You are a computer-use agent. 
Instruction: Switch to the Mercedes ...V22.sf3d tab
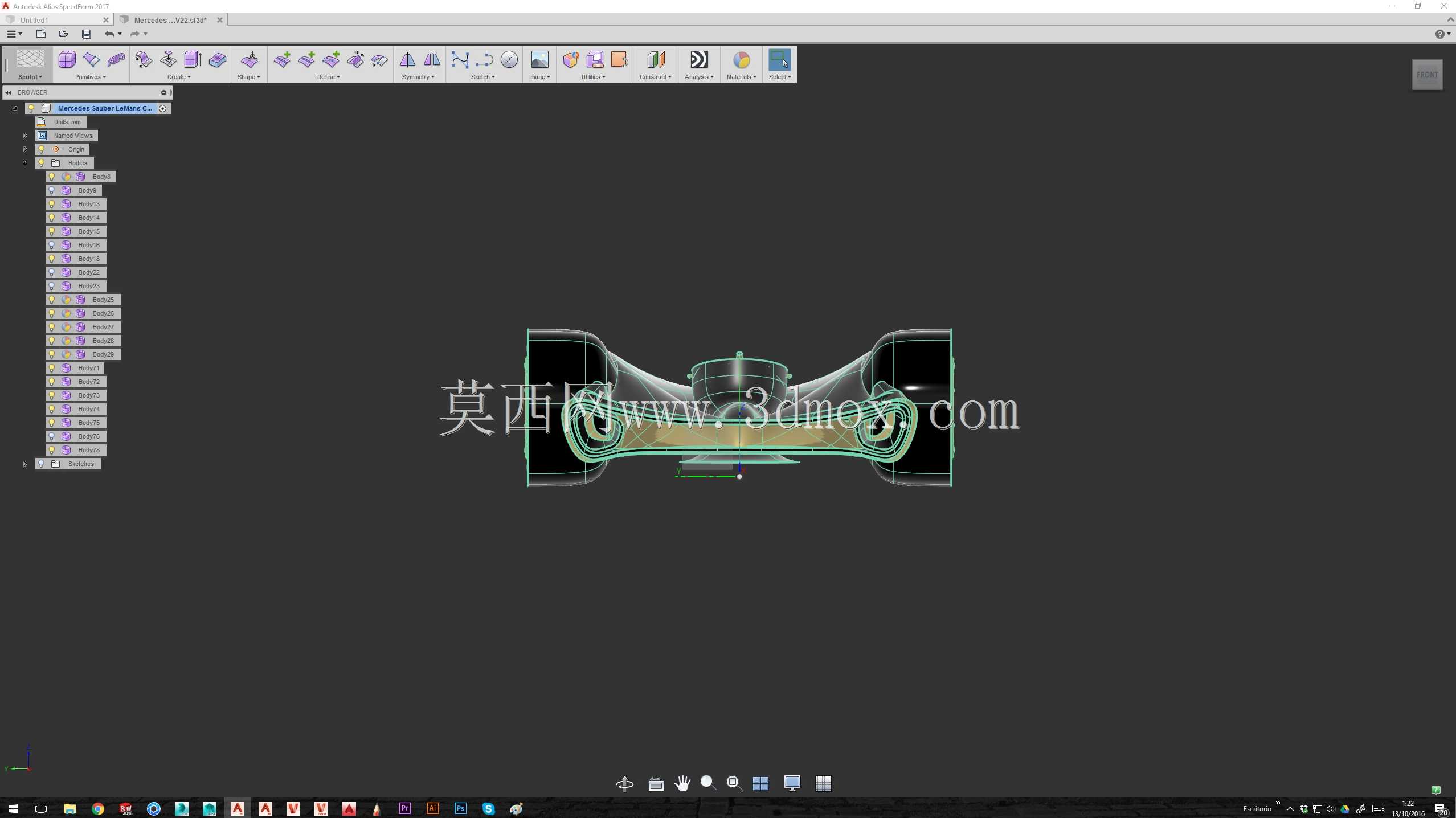click(x=170, y=20)
